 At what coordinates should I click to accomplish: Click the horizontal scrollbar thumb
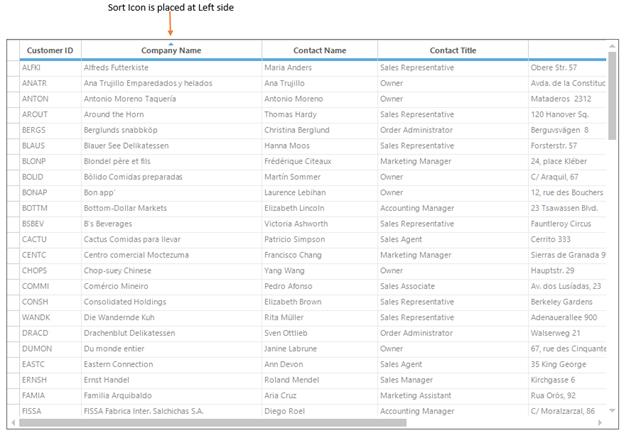pos(213,422)
